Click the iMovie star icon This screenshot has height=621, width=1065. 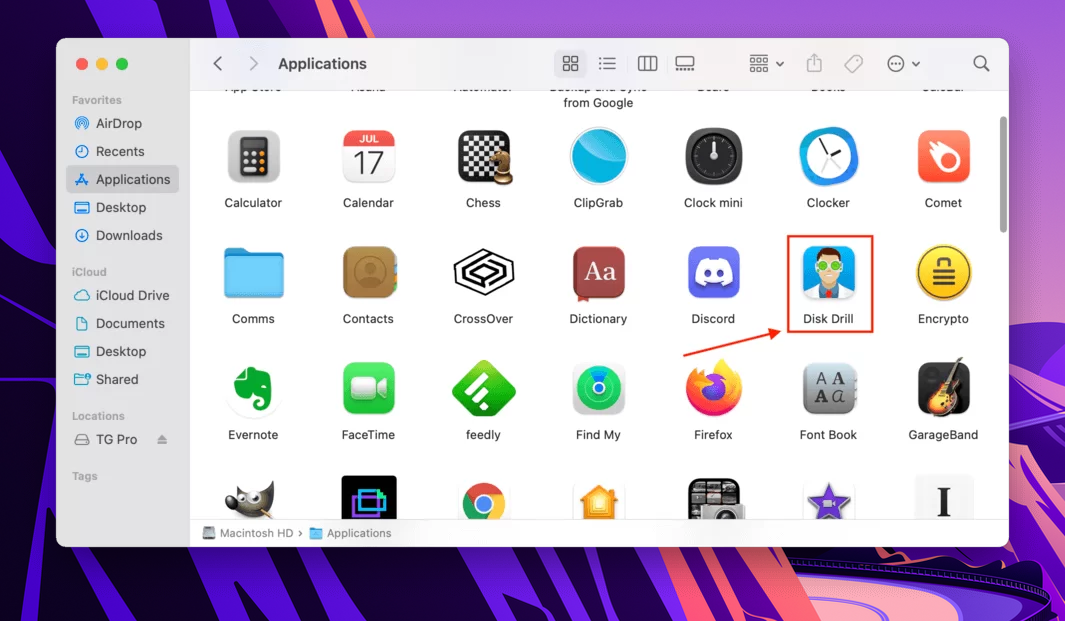(x=828, y=503)
